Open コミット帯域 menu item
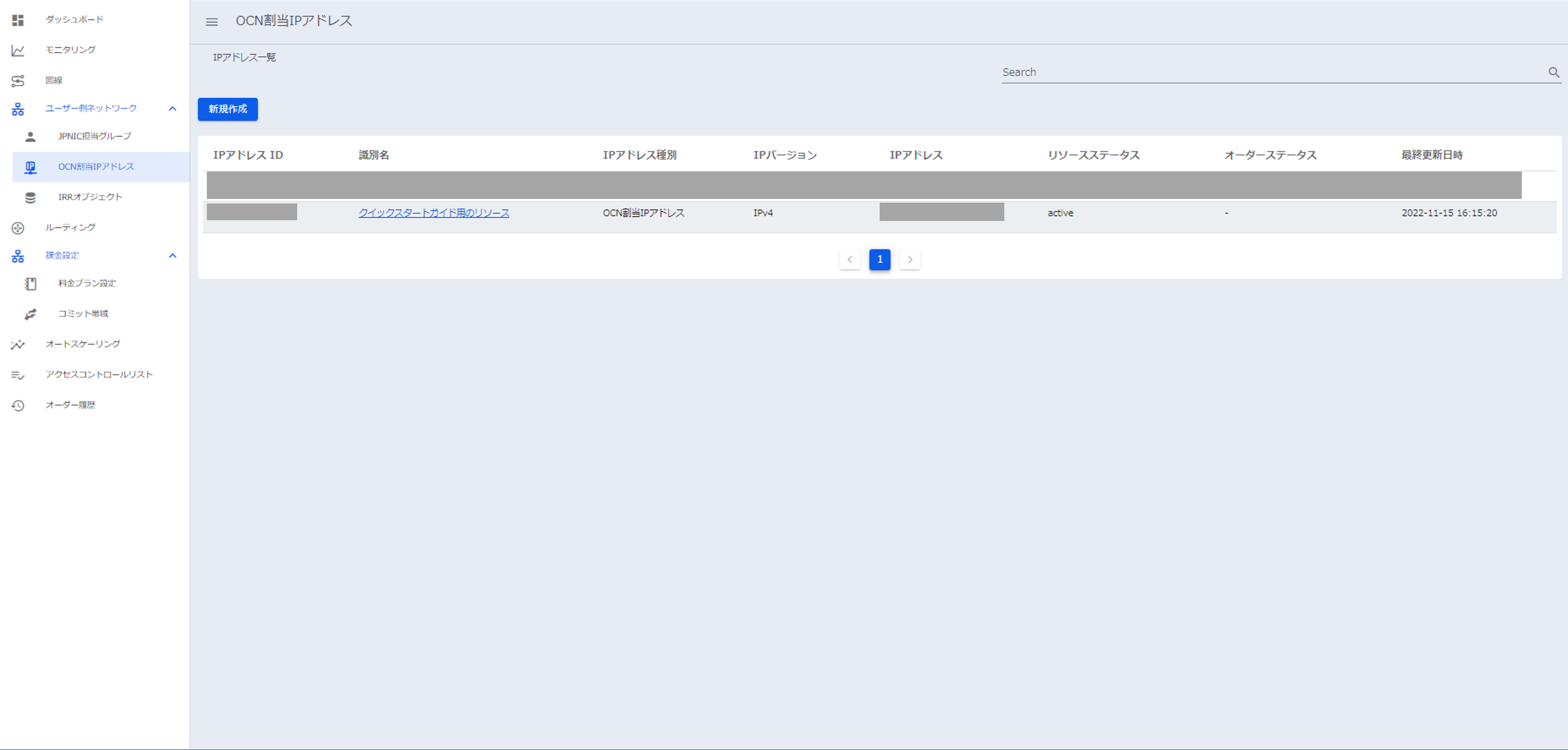The height and width of the screenshot is (750, 1568). pos(83,314)
